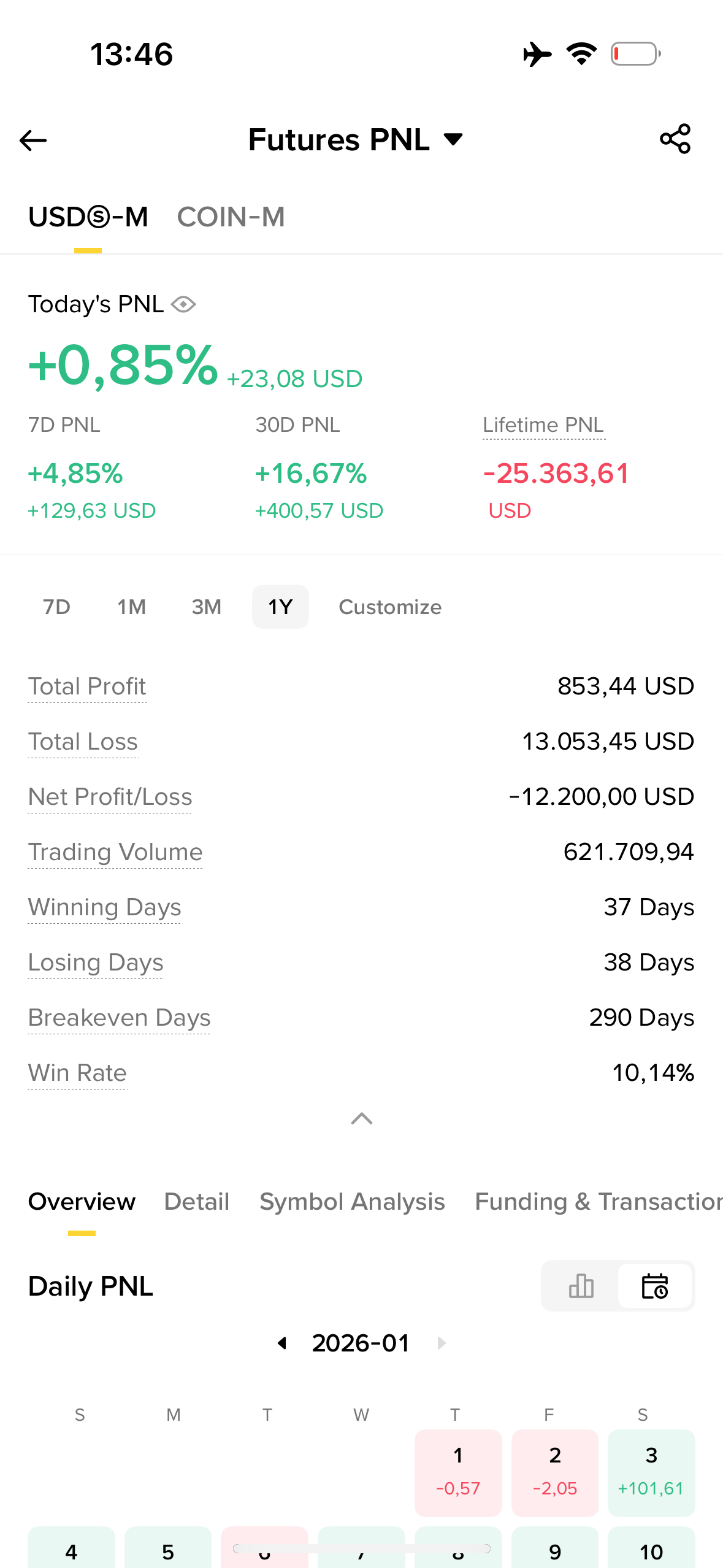Collapse the statistics section chevron

[x=362, y=1118]
